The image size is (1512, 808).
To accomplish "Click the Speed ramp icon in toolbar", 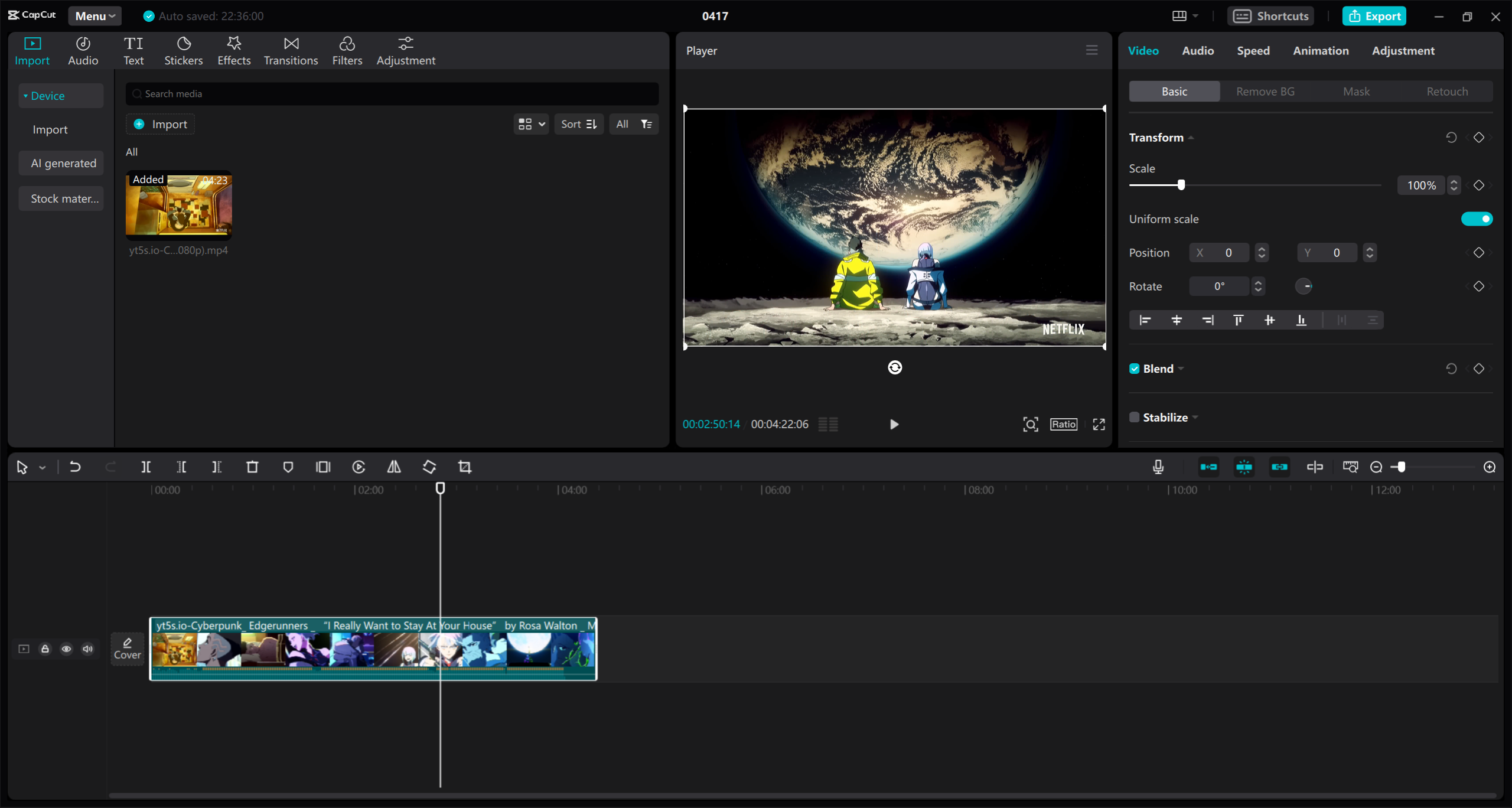I will 358,467.
